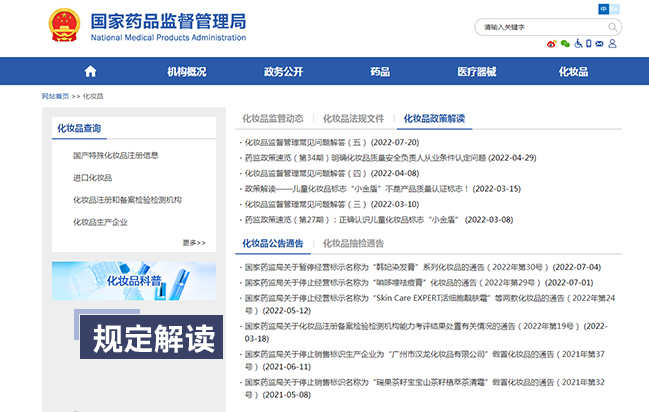Open 政策解读 儿童化妆品标志 小金盾 article
Image resolution: width=649 pixels, height=412 pixels.
[x=382, y=189]
